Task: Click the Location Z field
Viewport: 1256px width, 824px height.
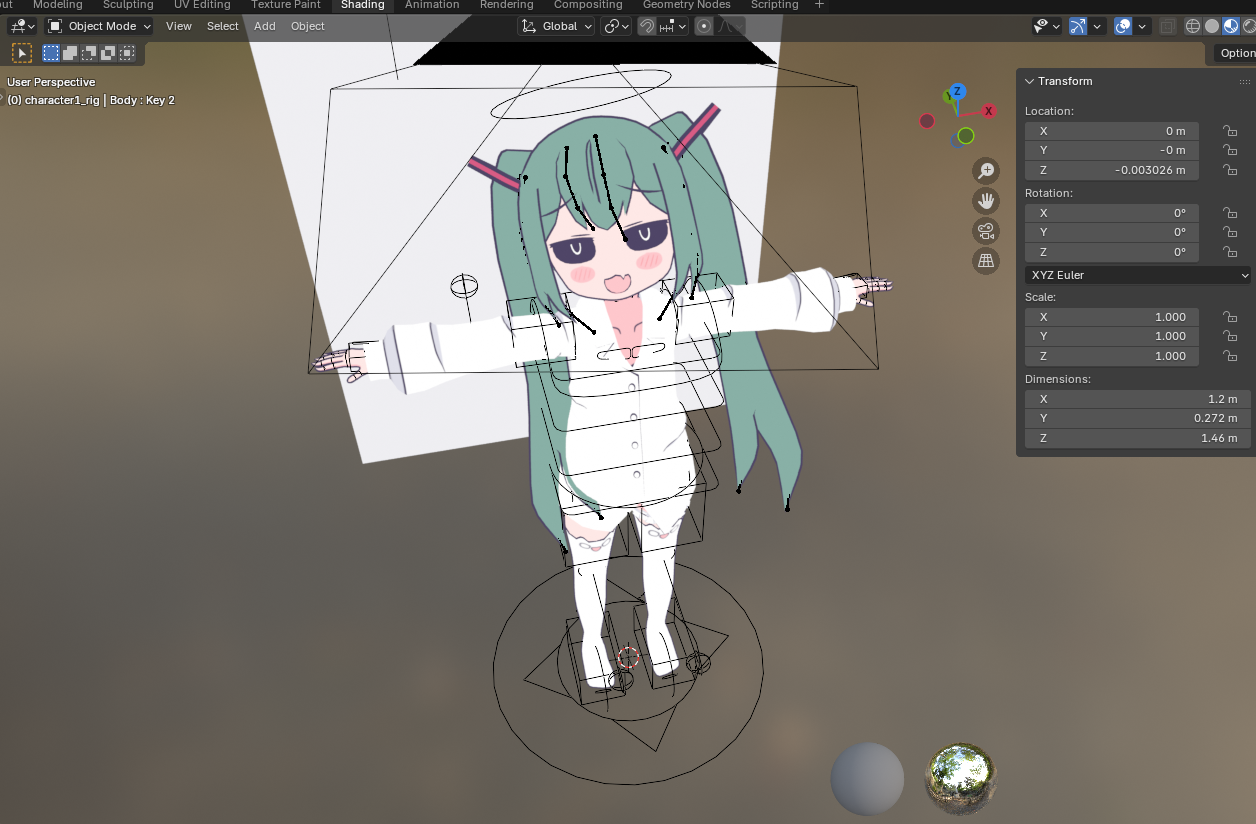Action: click(1111, 170)
